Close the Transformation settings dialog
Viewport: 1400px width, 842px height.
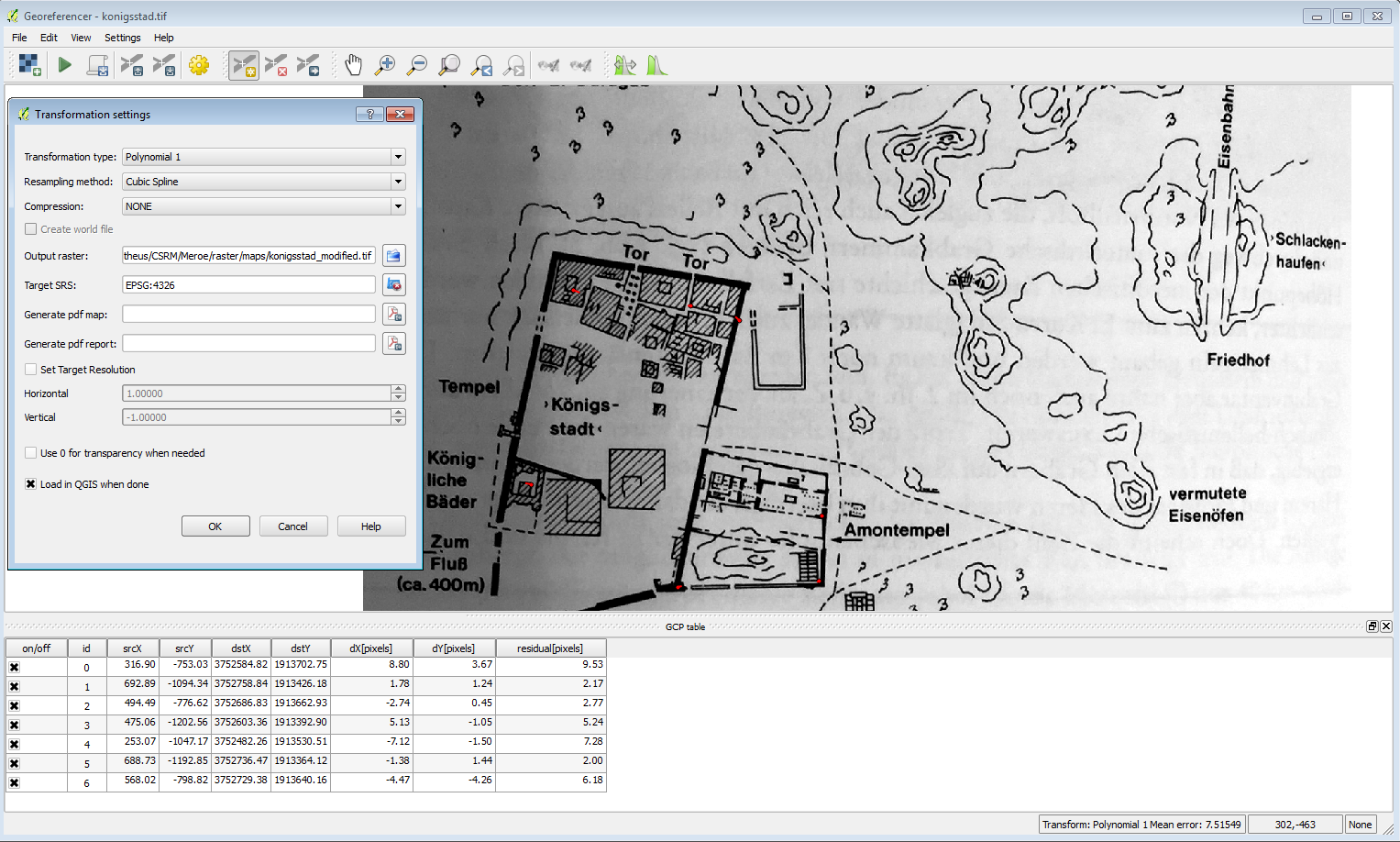click(x=400, y=114)
